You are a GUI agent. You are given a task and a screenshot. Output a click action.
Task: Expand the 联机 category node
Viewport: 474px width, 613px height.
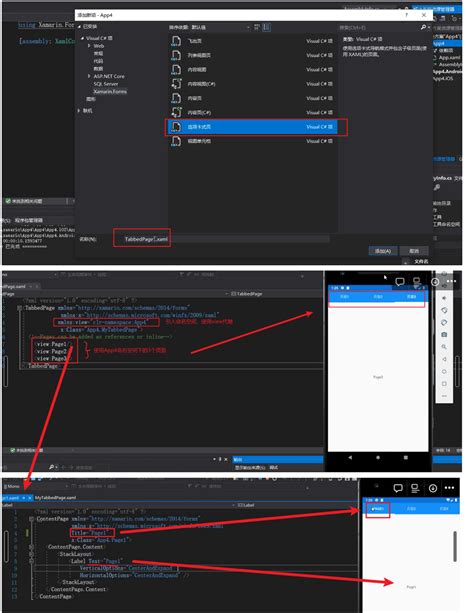[79, 111]
